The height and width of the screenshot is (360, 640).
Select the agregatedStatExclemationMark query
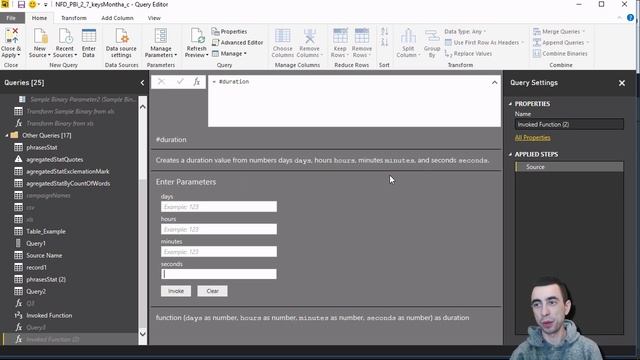click(68, 171)
